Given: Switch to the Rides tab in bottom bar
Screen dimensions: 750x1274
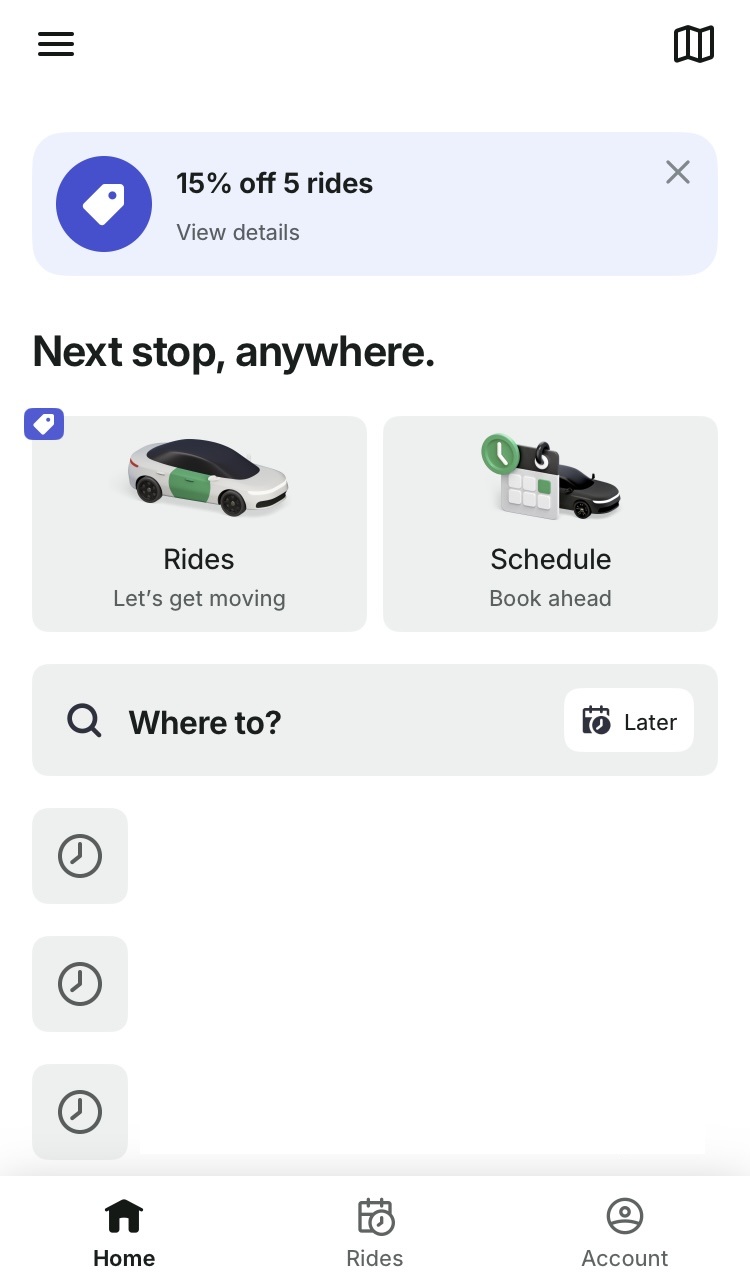Looking at the screenshot, I should [x=375, y=1232].
